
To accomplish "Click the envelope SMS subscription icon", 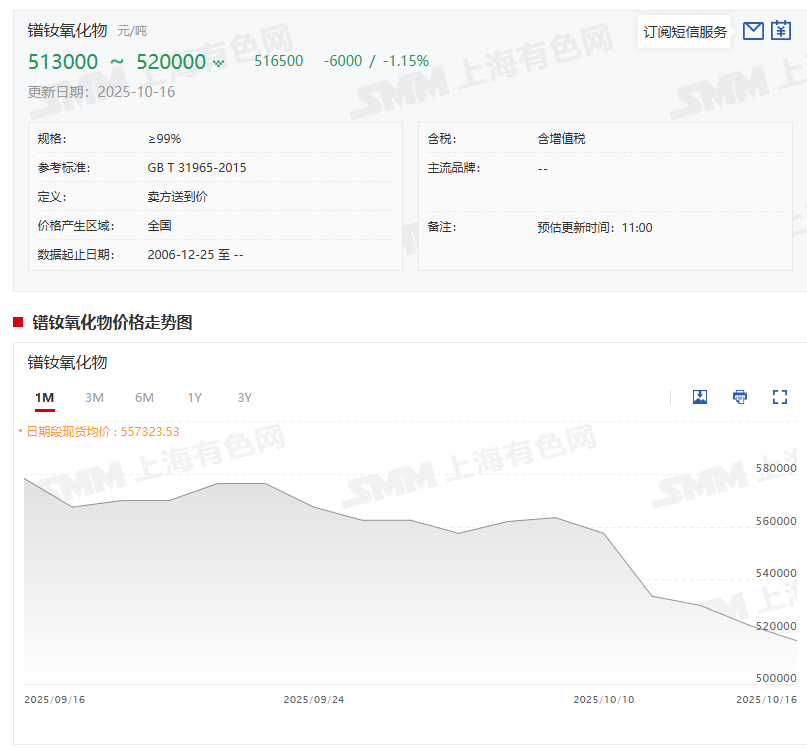I will pyautogui.click(x=753, y=31).
